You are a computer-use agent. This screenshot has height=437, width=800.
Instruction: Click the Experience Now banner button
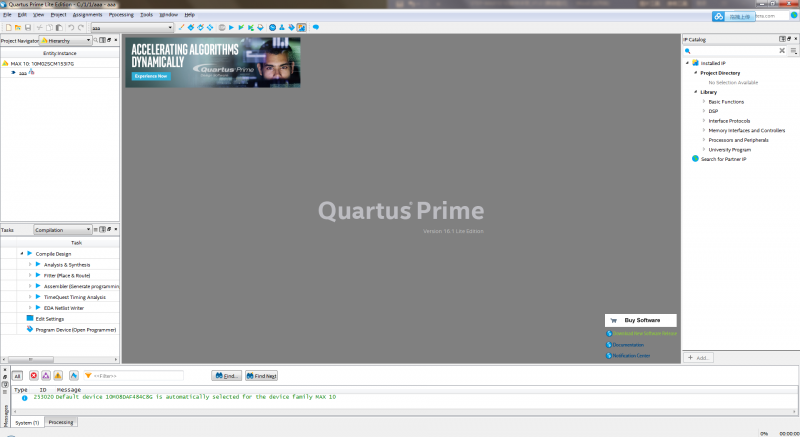151,76
